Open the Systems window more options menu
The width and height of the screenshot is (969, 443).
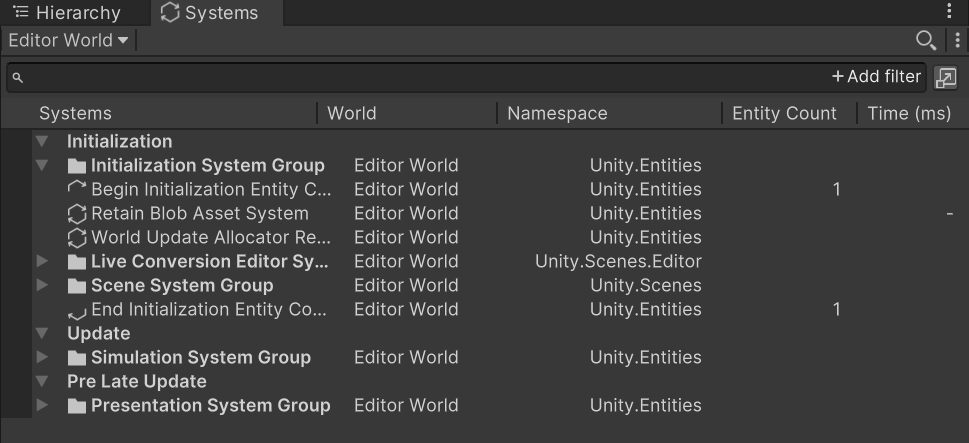(x=958, y=41)
